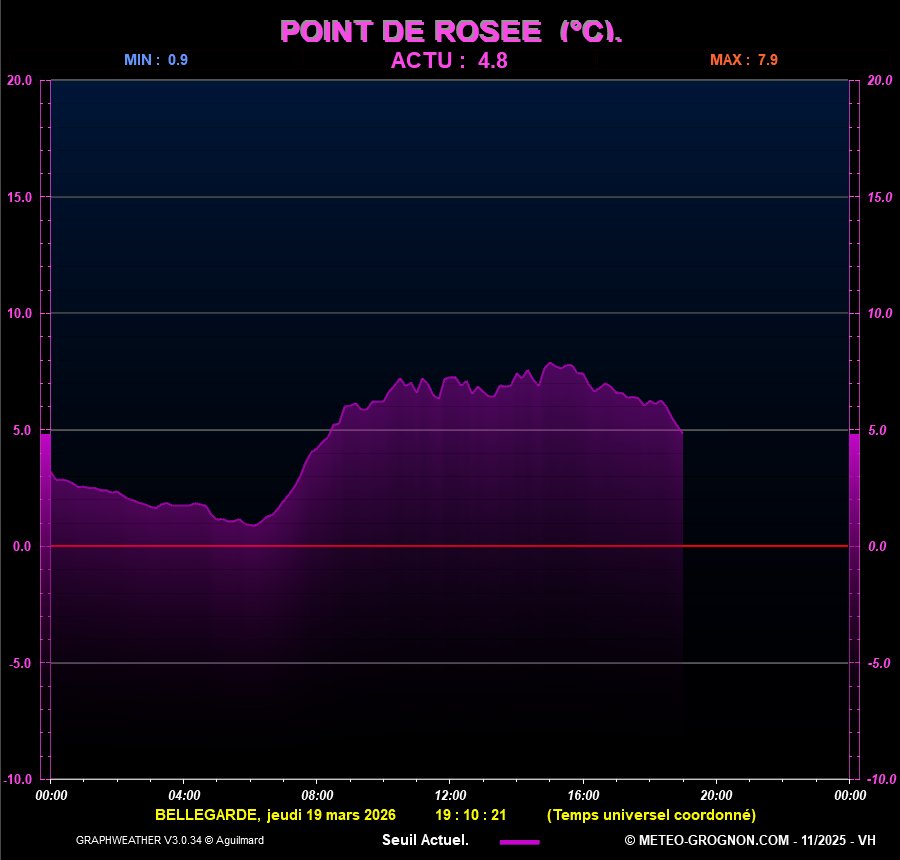Click the magenta gauge bar on left axis
The height and width of the screenshot is (860, 900).
45,490
